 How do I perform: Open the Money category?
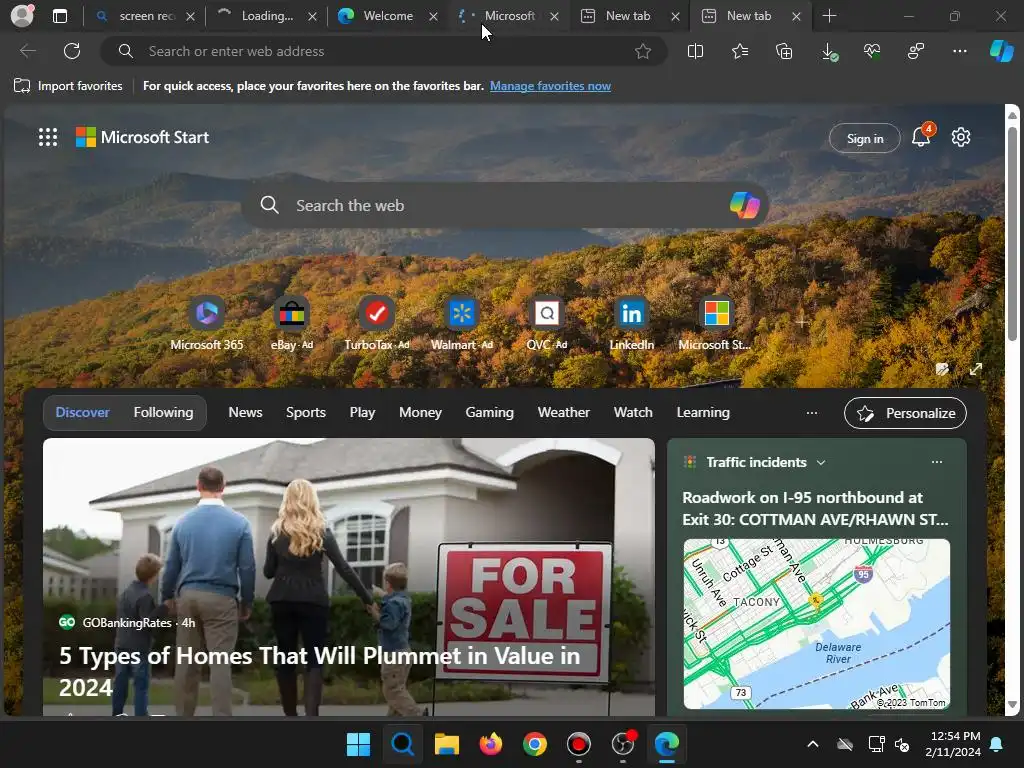click(420, 412)
